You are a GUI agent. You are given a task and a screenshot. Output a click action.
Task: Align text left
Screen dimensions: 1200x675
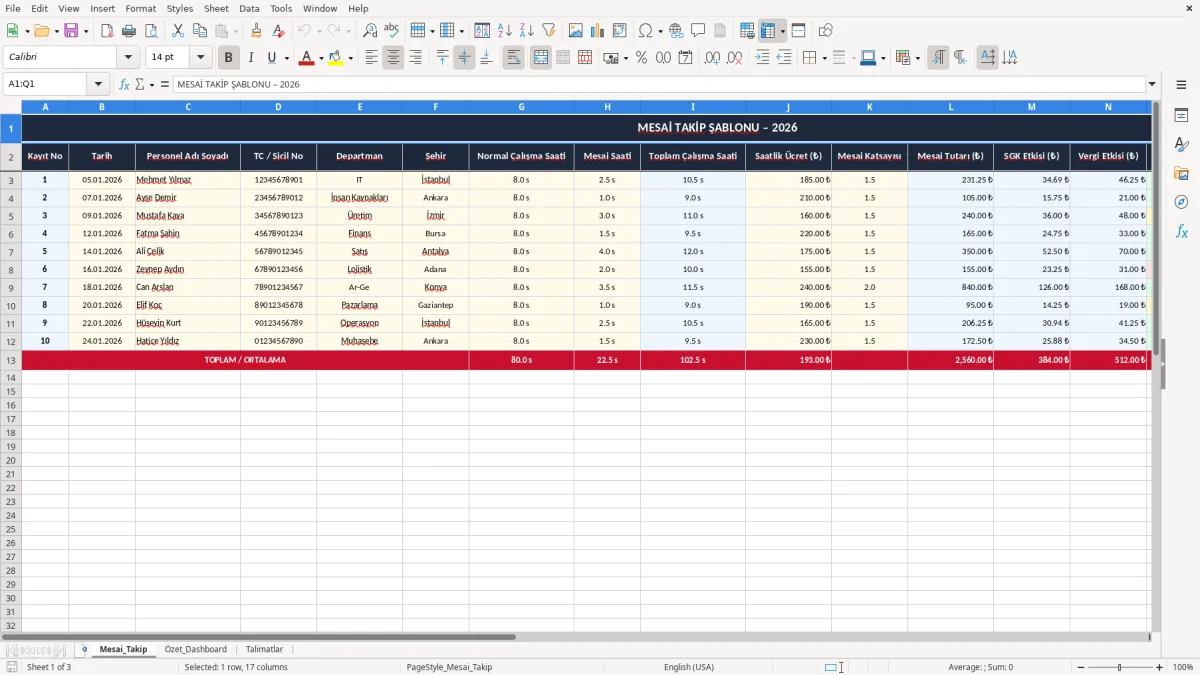371,58
